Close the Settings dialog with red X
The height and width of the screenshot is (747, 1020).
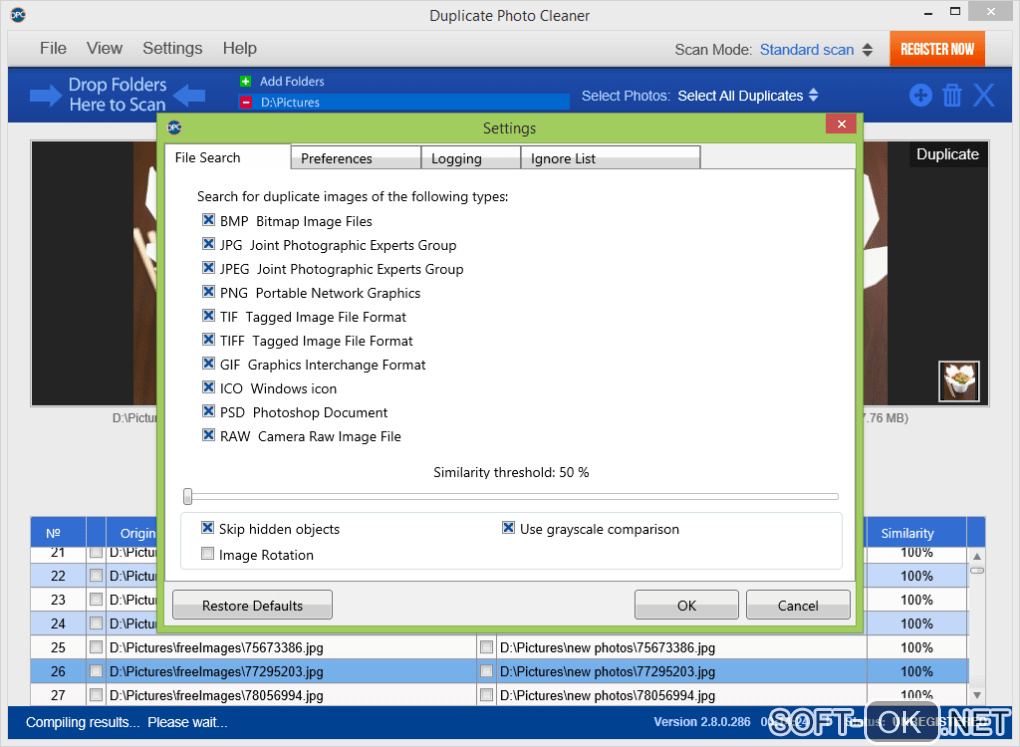click(841, 124)
